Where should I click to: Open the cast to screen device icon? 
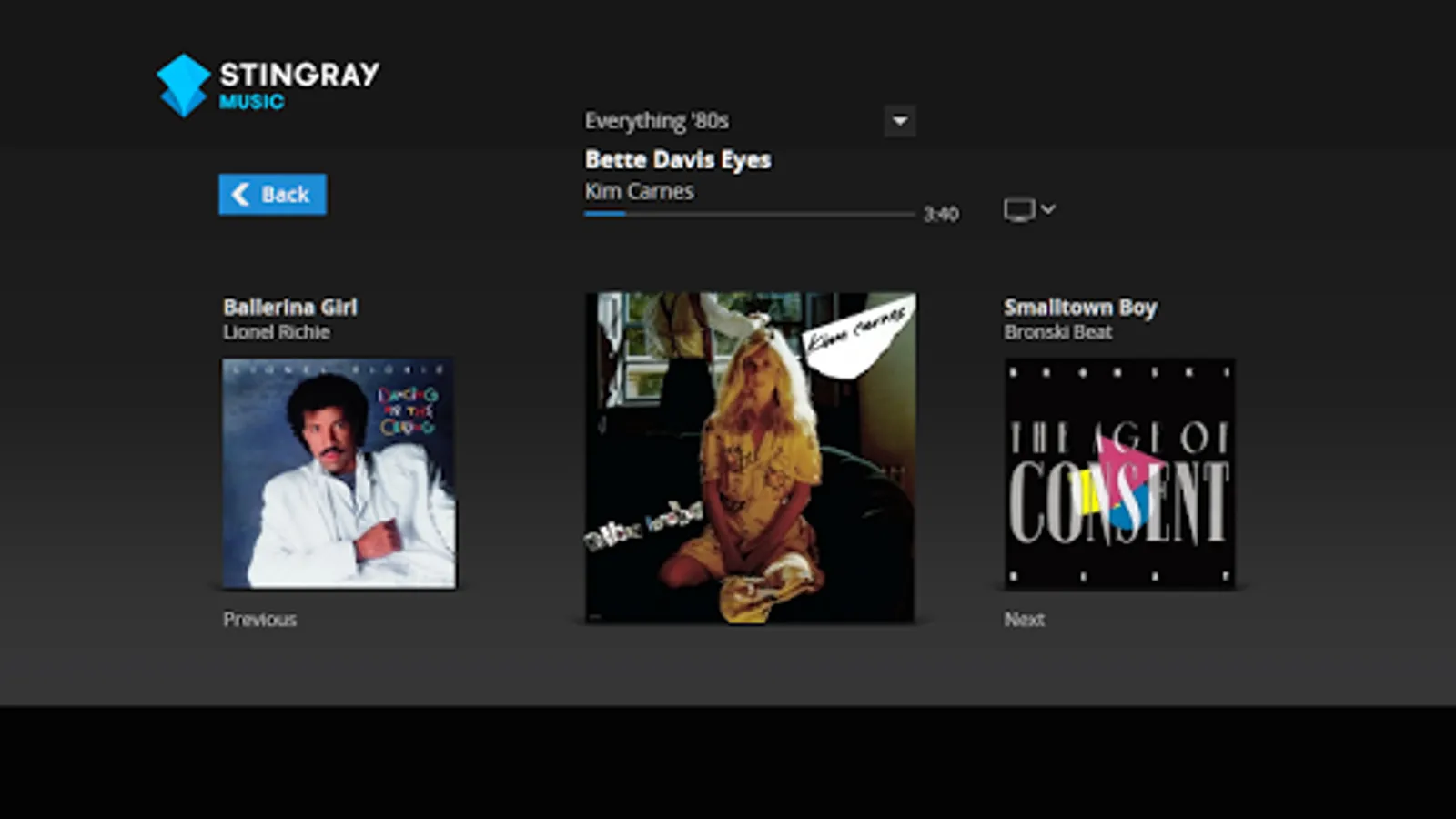point(1018,210)
